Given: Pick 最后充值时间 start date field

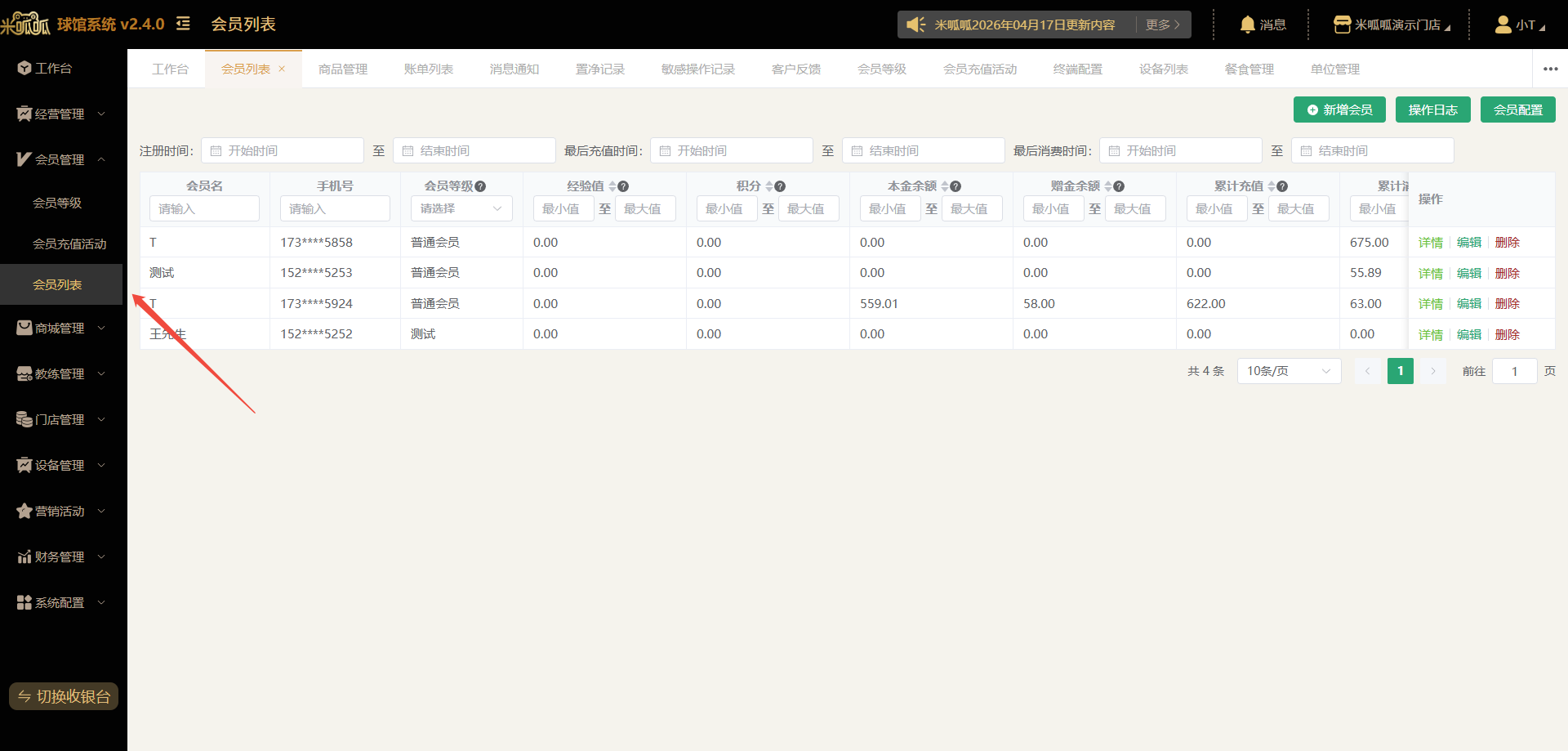Looking at the screenshot, I should (x=732, y=150).
